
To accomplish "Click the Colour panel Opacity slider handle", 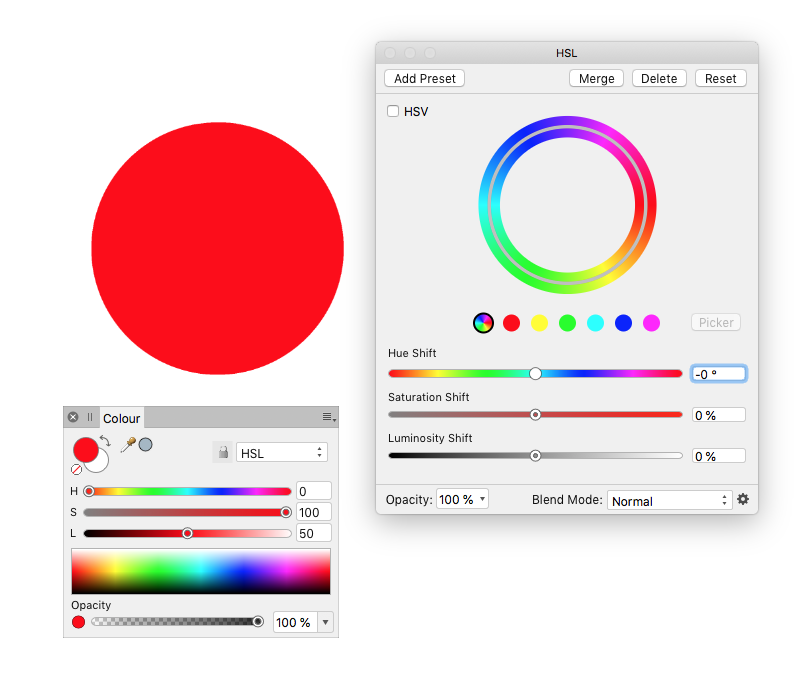I will tap(258, 621).
